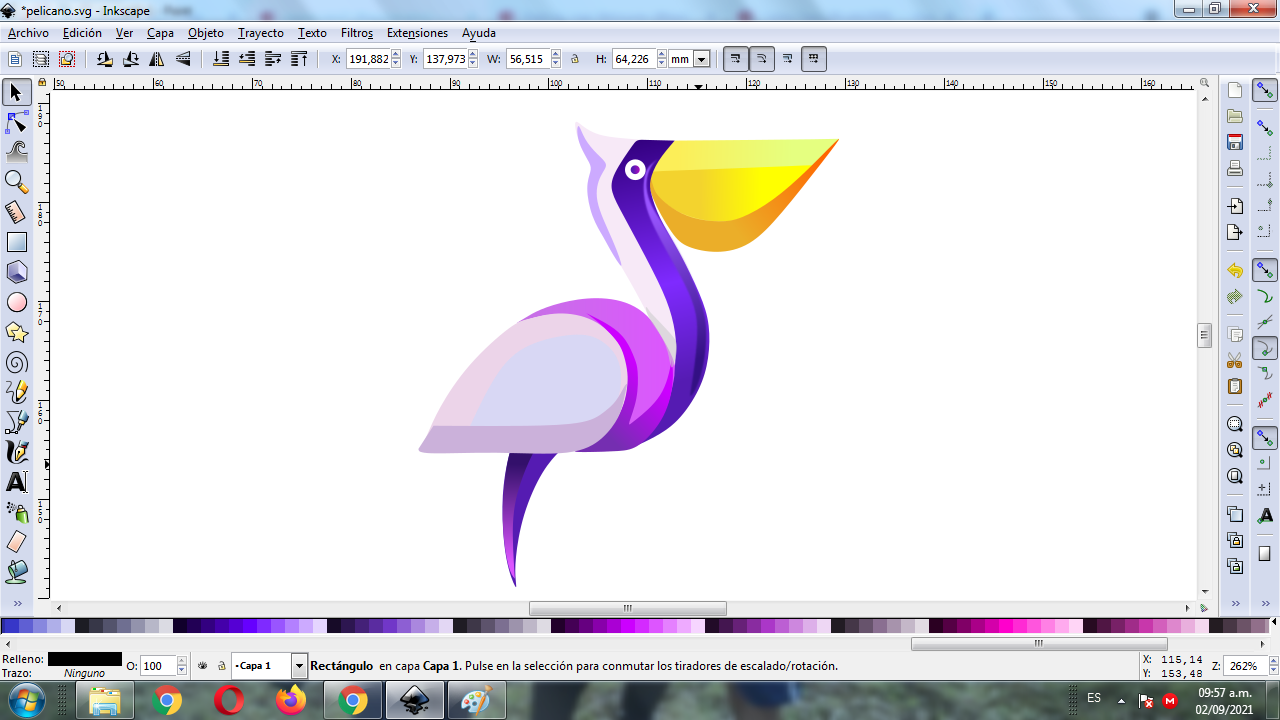1280x720 pixels.
Task: Increase height H spinner
Action: pos(662,55)
